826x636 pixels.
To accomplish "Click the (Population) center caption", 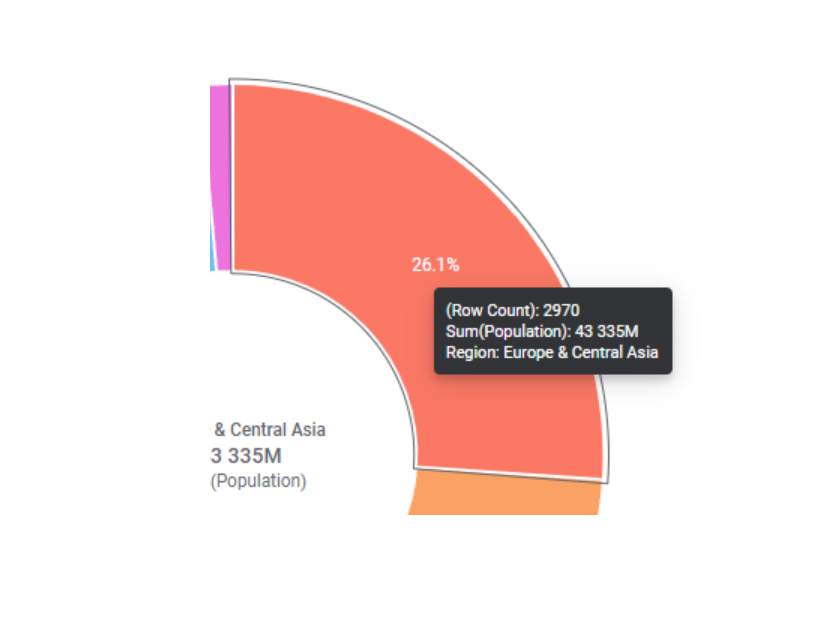I will coord(258,481).
